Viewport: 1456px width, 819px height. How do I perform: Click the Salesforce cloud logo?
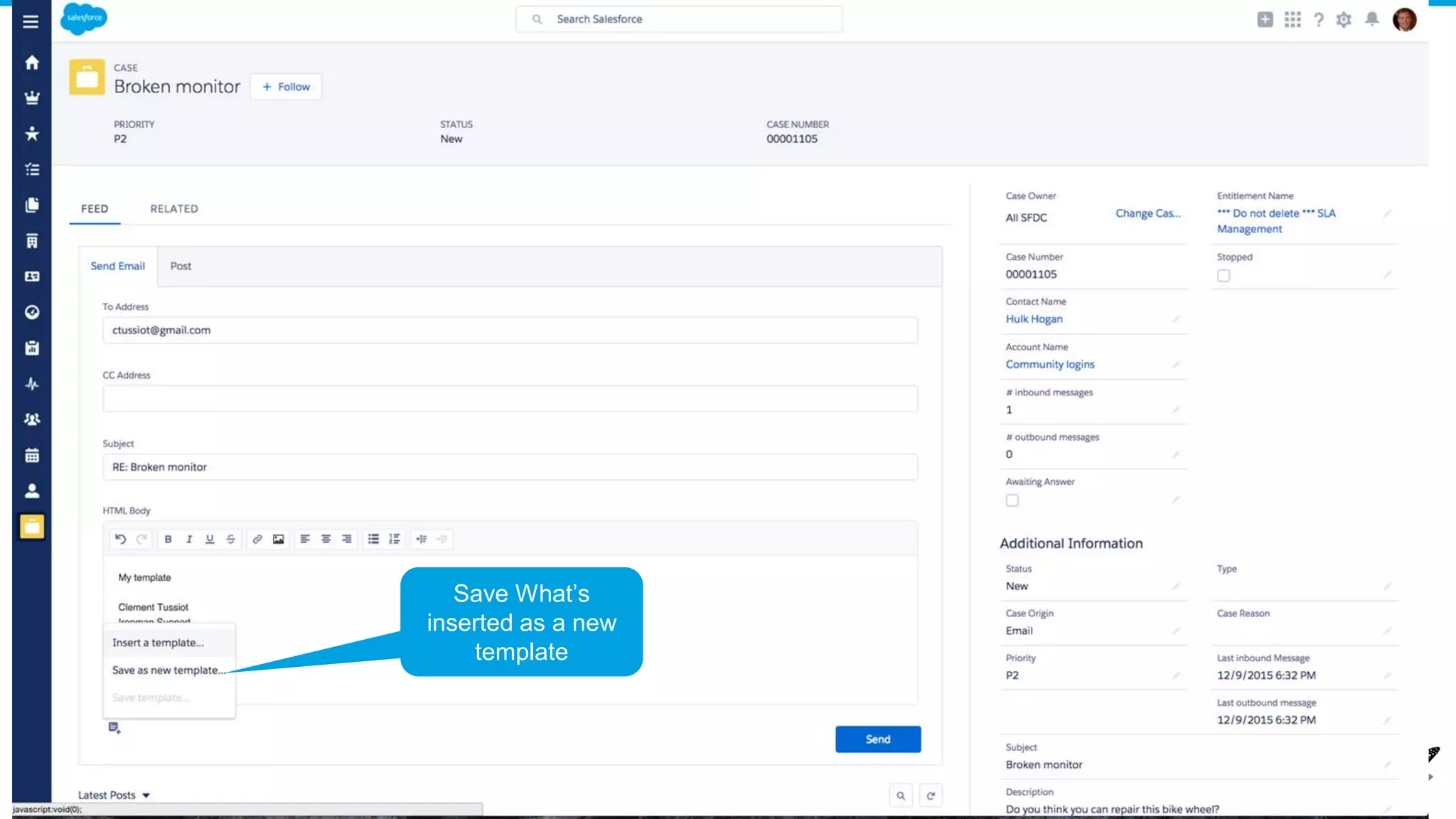(84, 18)
